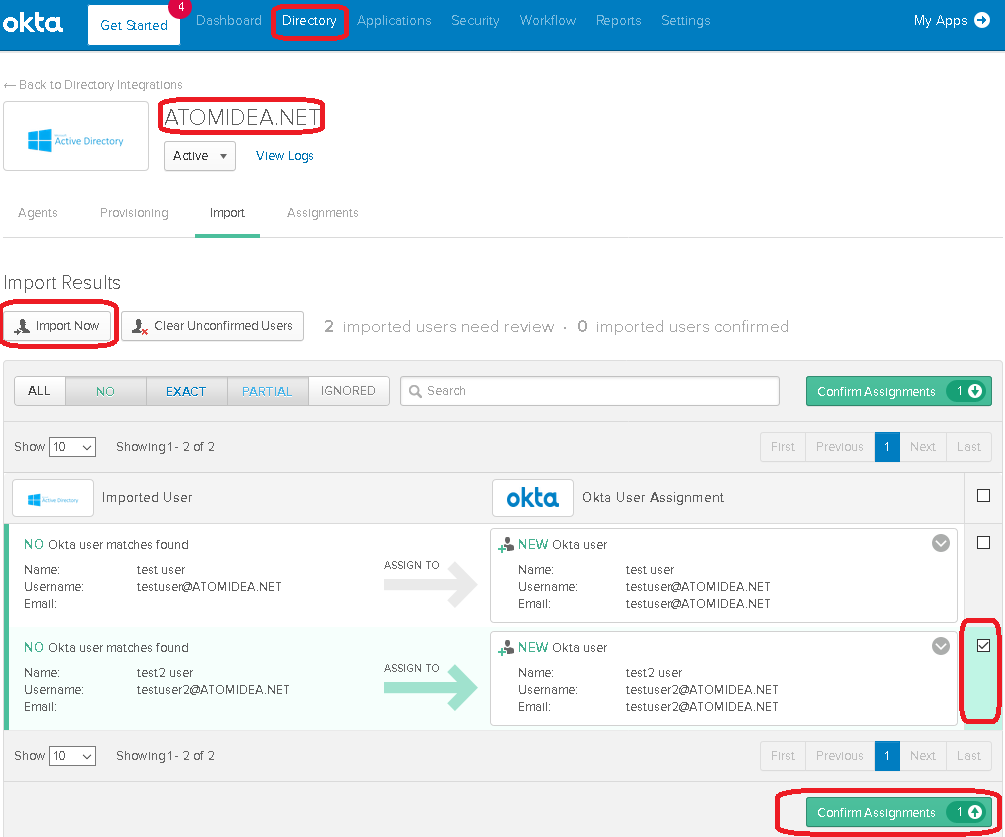Expand assignment options for test user
1005x837 pixels.
[941, 543]
